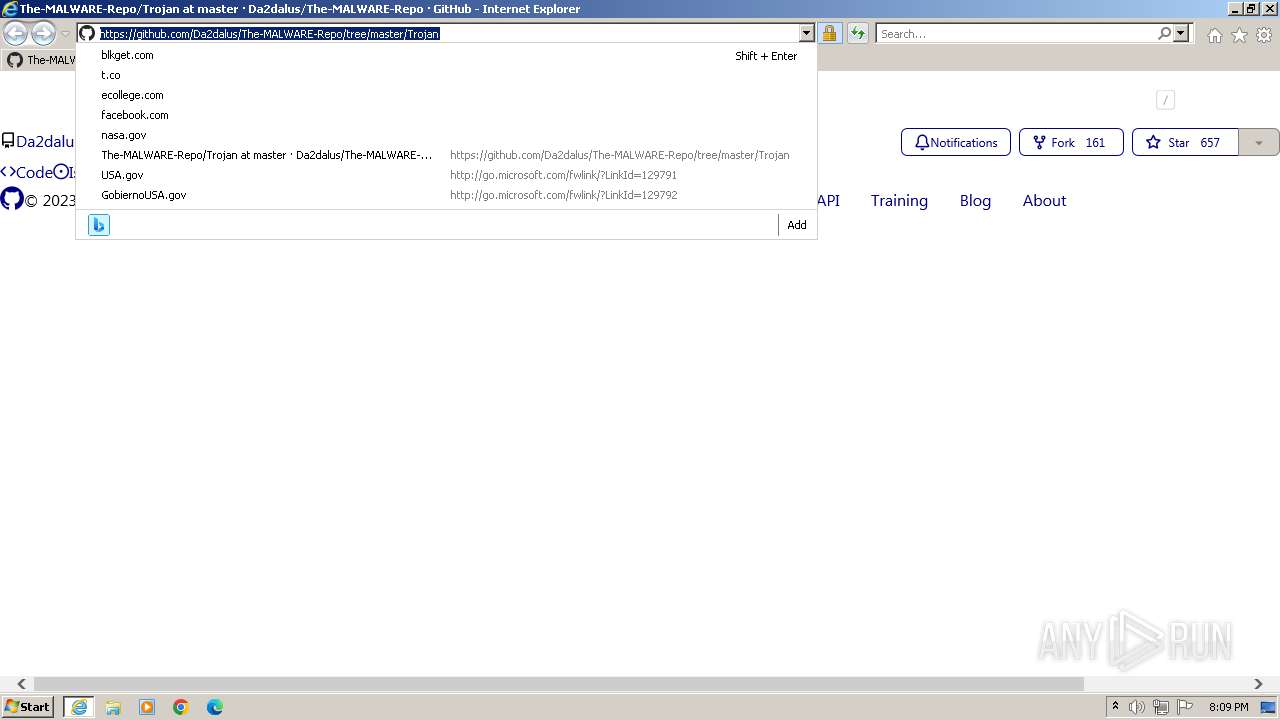Choose facebook.com suggestion
The height and width of the screenshot is (720, 1280).
[446, 115]
